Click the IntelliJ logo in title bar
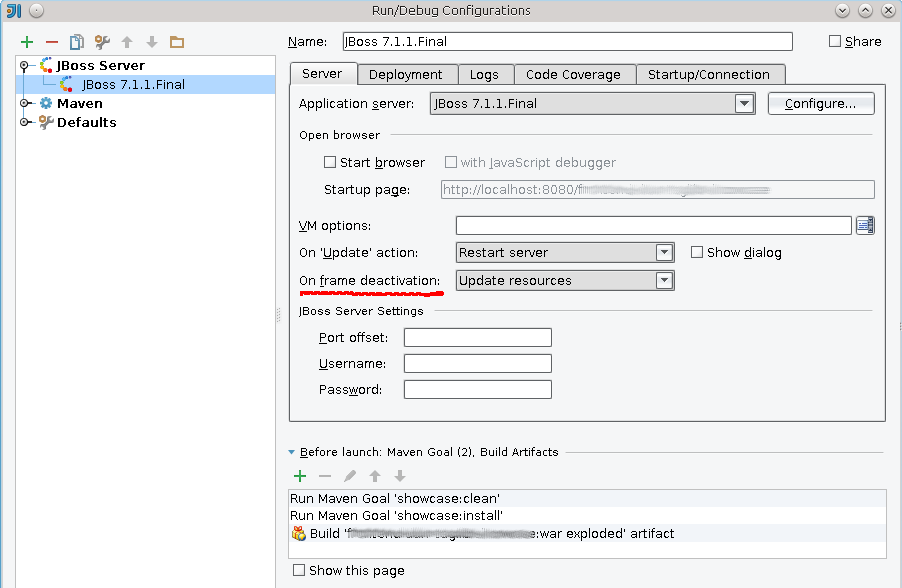Screen dimensions: 902x588 14,10
